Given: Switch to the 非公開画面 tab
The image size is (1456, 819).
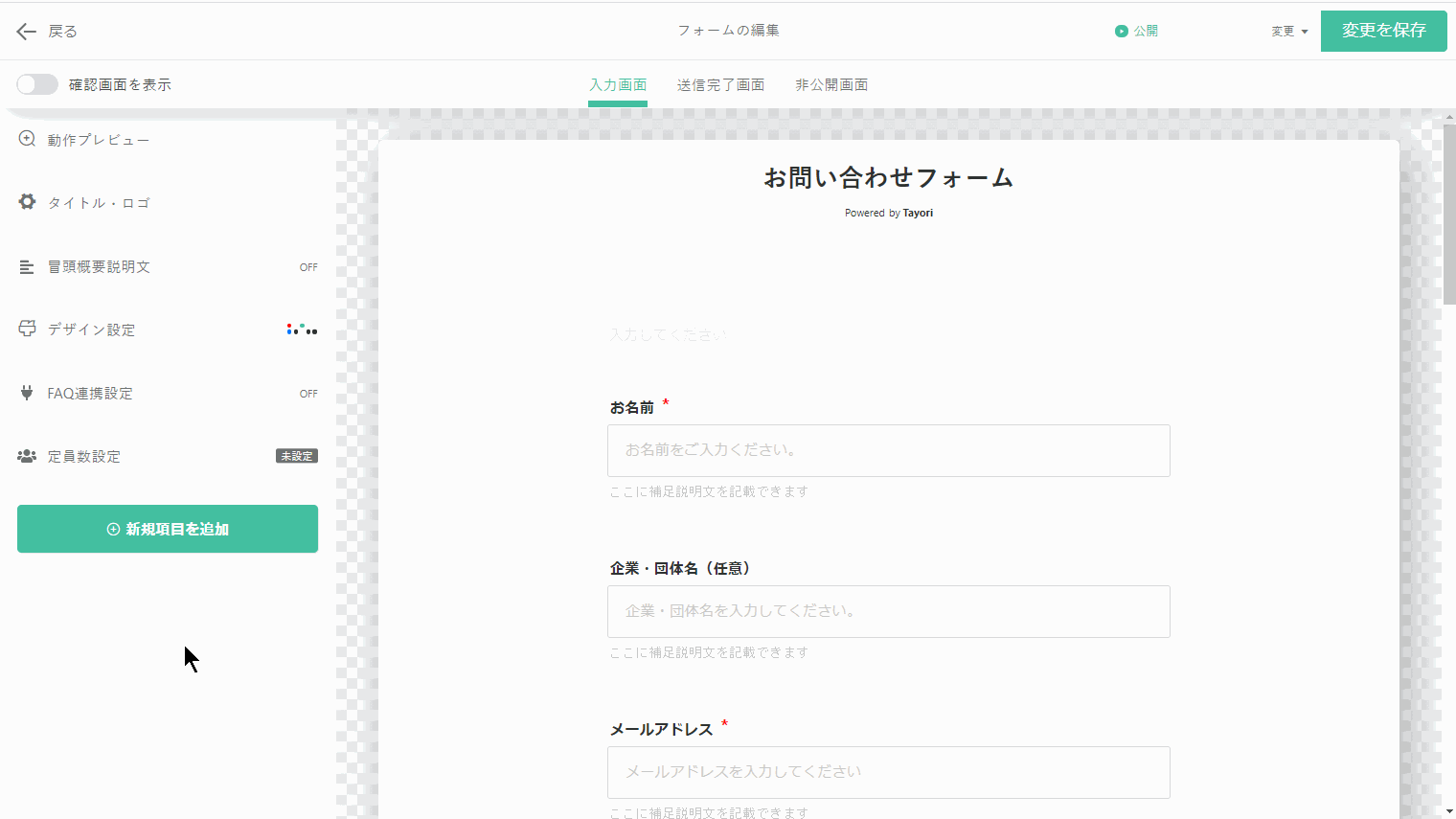Looking at the screenshot, I should (831, 85).
